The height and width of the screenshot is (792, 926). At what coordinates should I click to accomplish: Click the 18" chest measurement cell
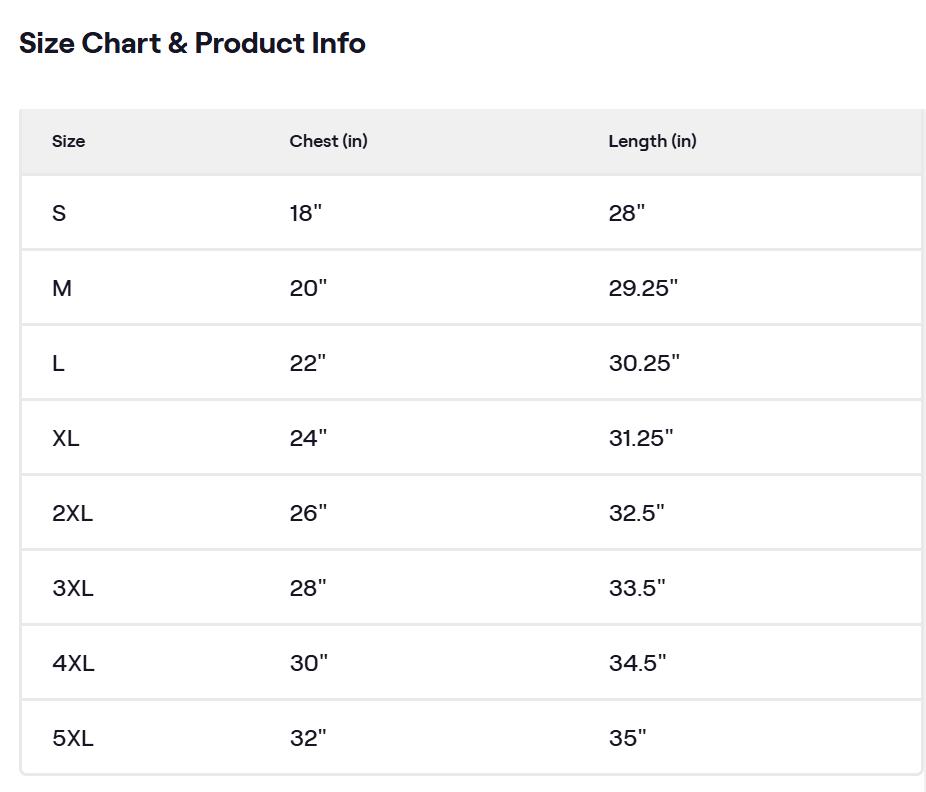tap(306, 213)
